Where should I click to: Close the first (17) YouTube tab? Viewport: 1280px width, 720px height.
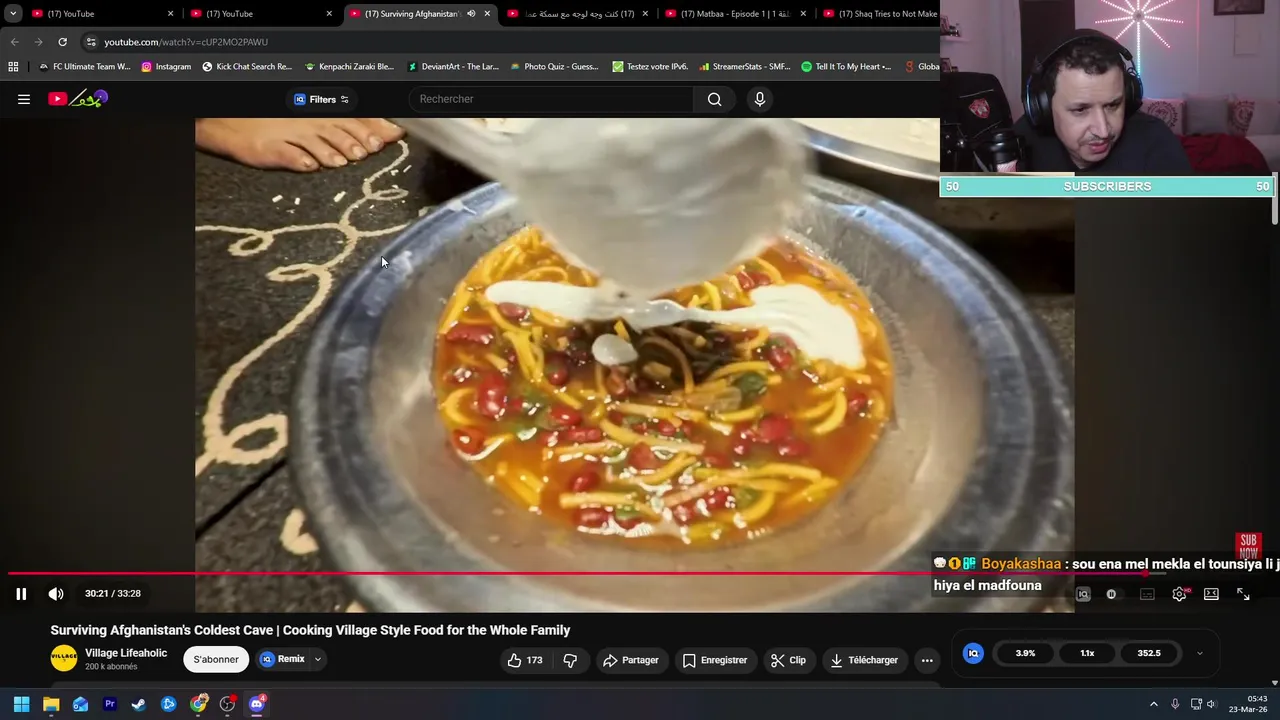click(x=170, y=14)
